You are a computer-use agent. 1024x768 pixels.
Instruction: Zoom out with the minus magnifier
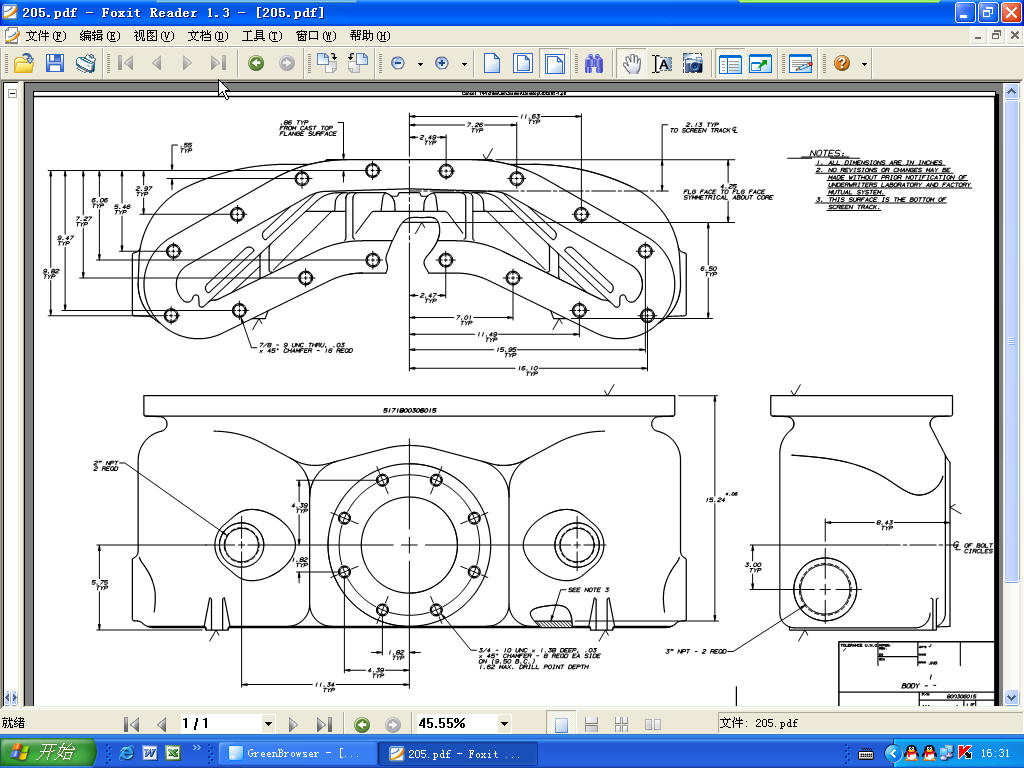point(398,63)
